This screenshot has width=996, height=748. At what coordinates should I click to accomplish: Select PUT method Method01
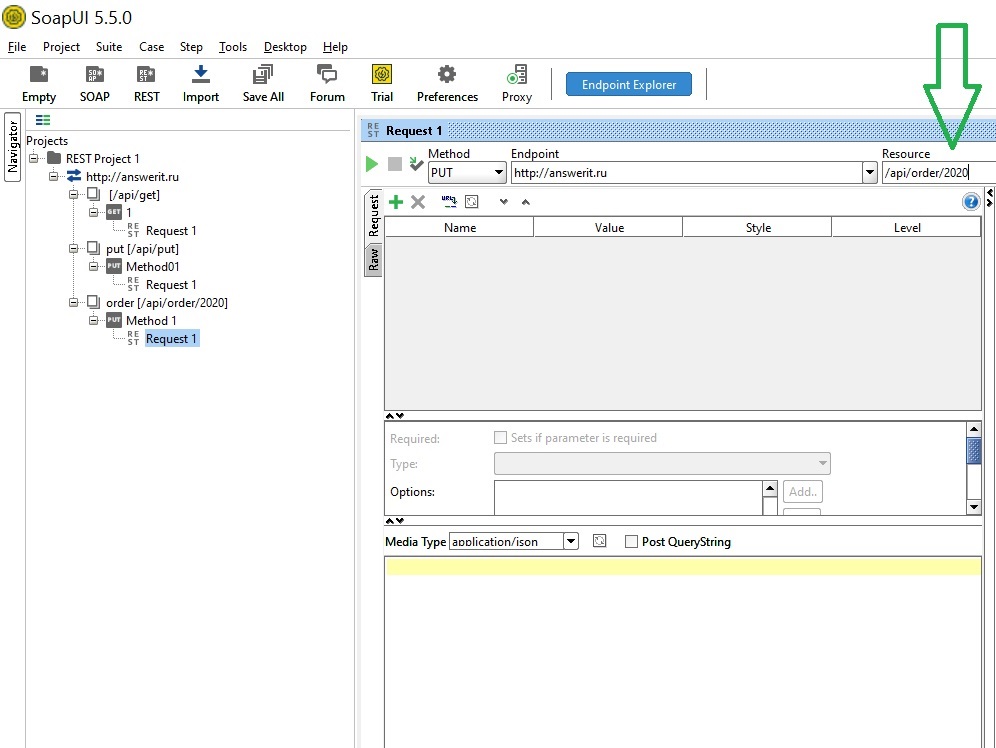coord(144,267)
